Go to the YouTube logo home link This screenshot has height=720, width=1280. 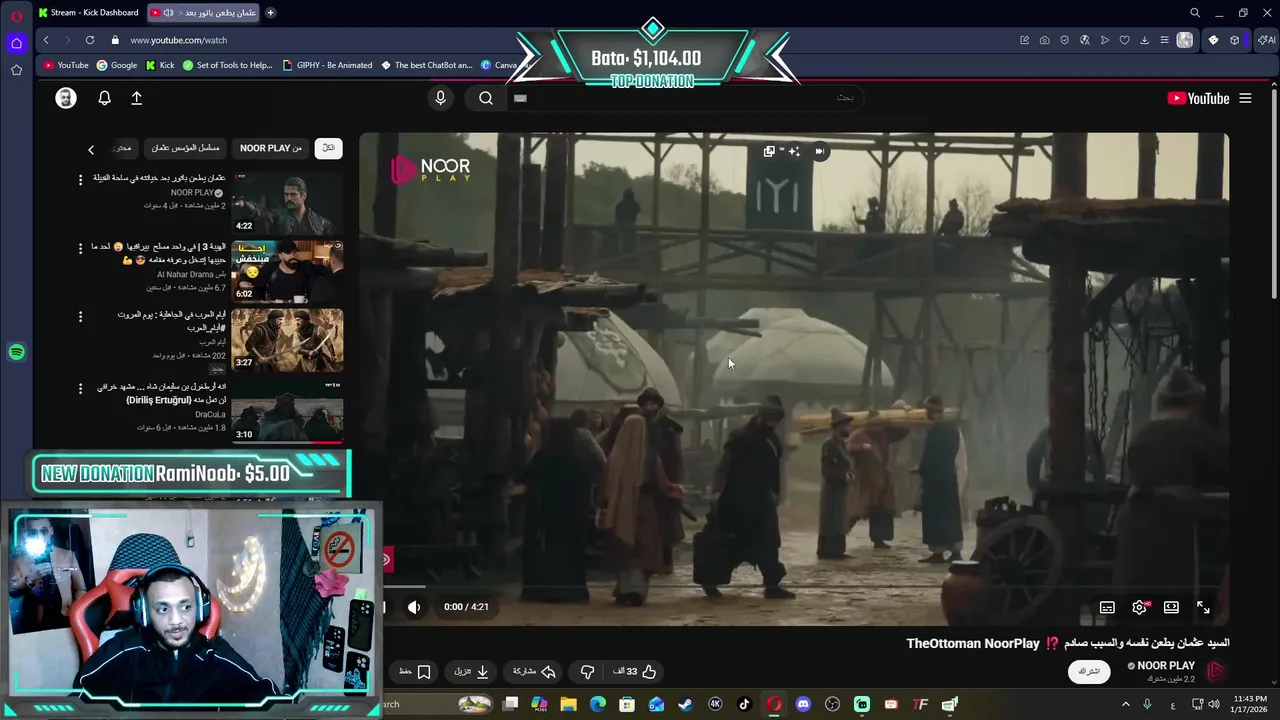coord(1198,98)
